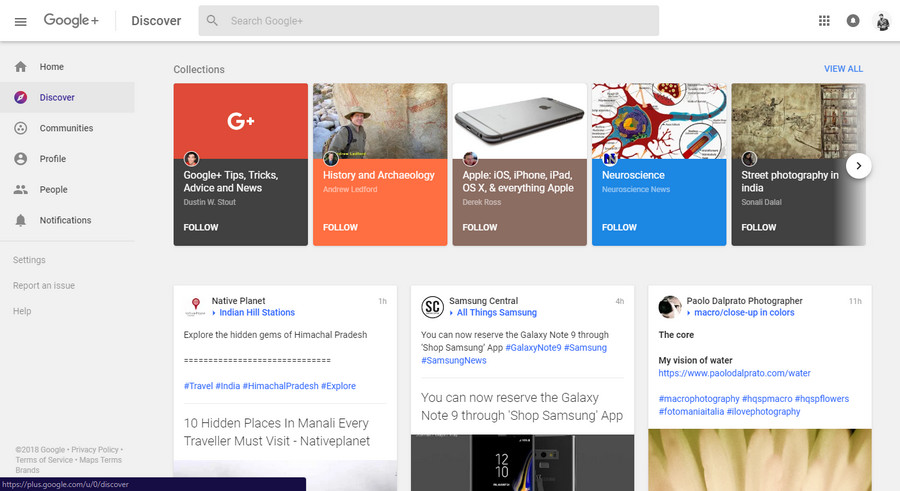Screen dimensions: 900x491
Task: Click the Profile person icon
Action: click(21, 158)
